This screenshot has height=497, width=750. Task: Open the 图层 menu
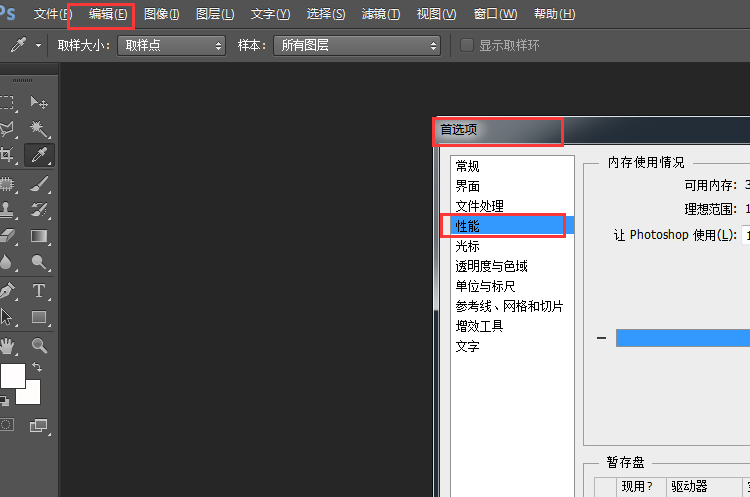tap(215, 14)
